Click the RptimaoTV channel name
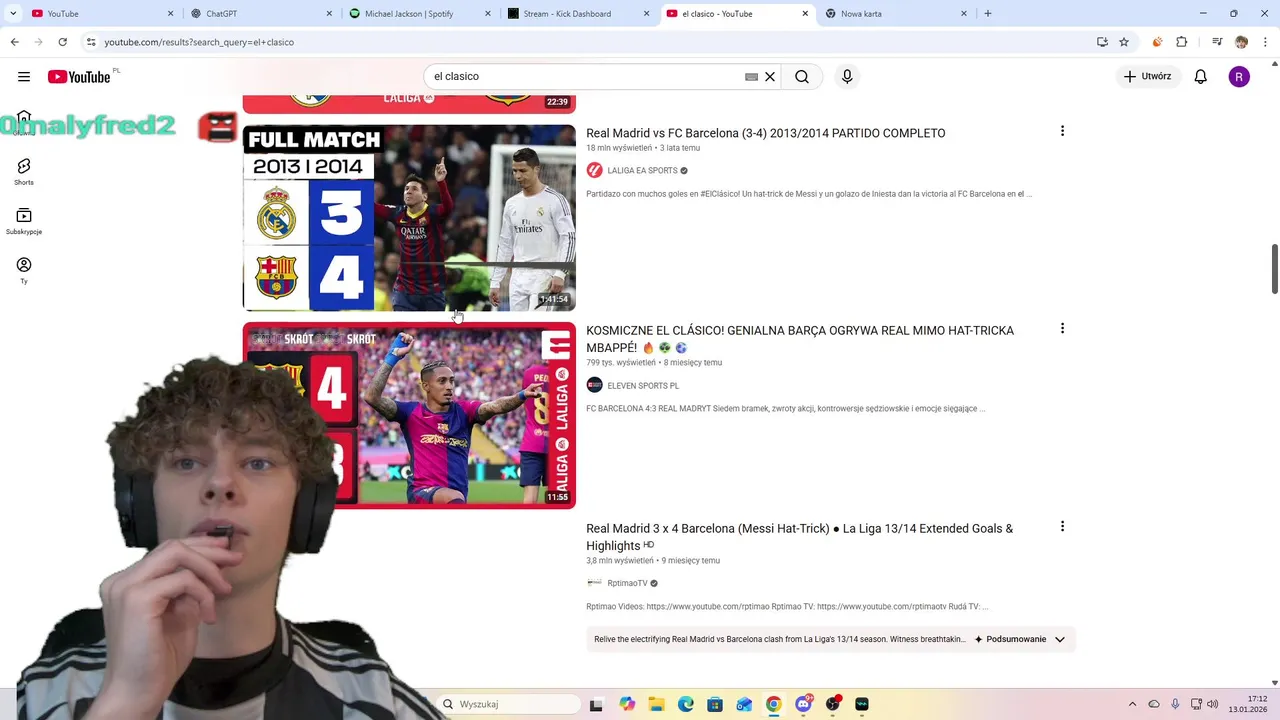1280x720 pixels. pyautogui.click(x=627, y=583)
